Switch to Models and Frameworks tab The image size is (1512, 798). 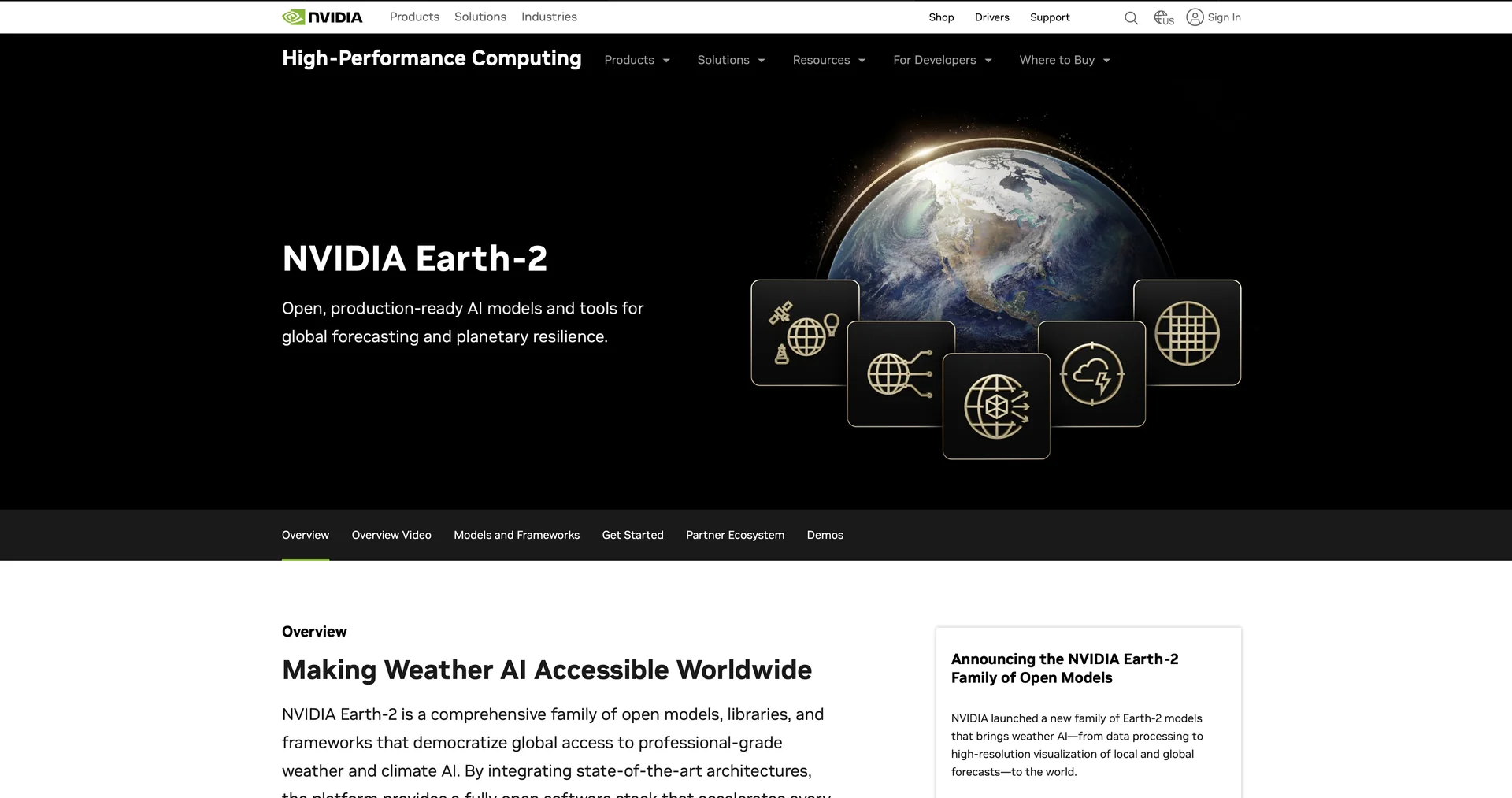coord(517,535)
